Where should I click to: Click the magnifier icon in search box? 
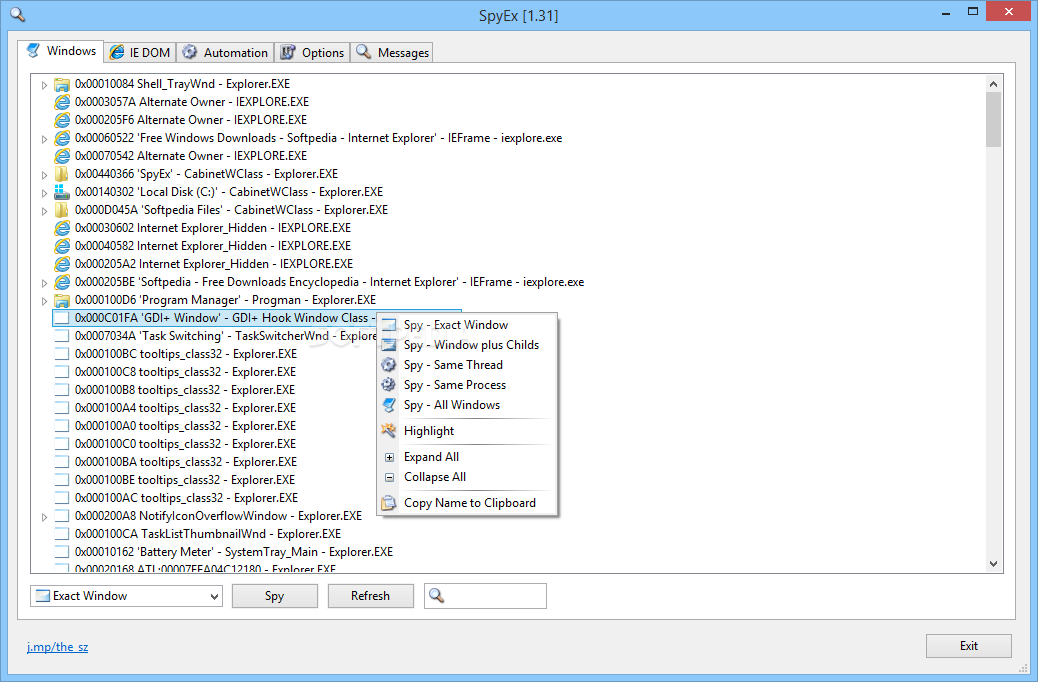(436, 595)
